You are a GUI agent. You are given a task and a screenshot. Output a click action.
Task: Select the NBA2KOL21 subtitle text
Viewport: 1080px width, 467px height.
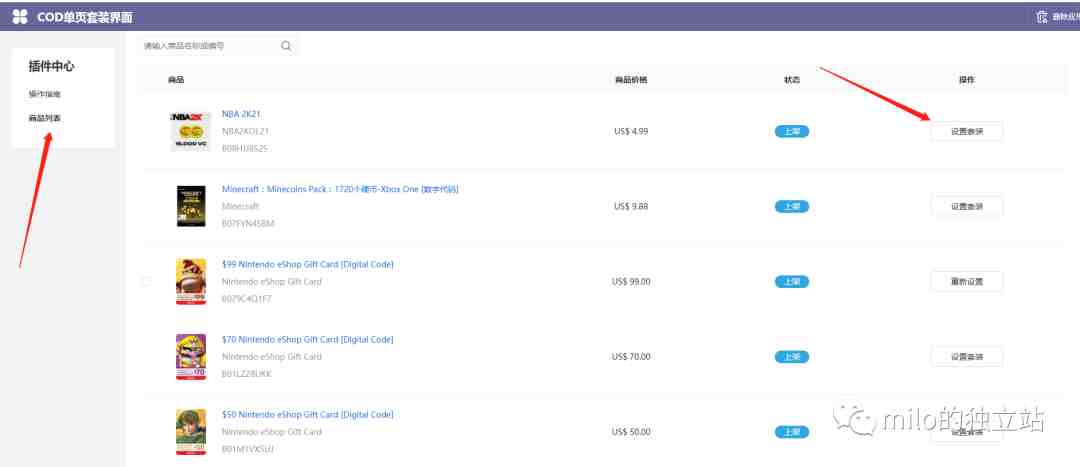coord(245,131)
